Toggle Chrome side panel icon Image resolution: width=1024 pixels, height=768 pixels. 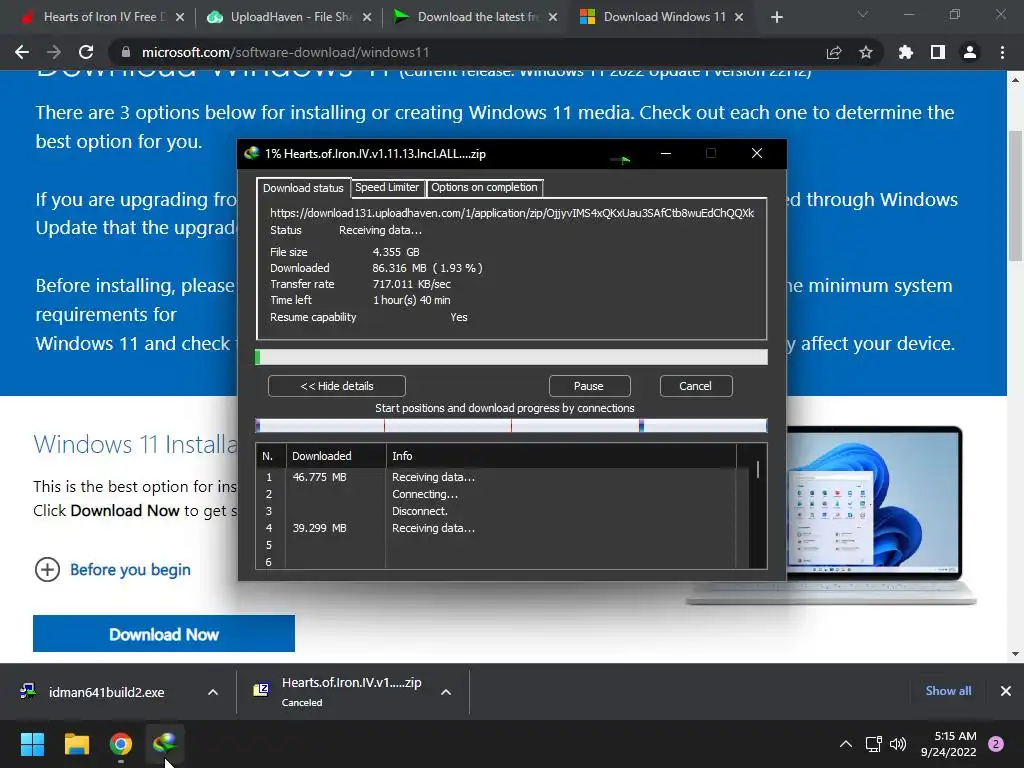click(x=938, y=52)
